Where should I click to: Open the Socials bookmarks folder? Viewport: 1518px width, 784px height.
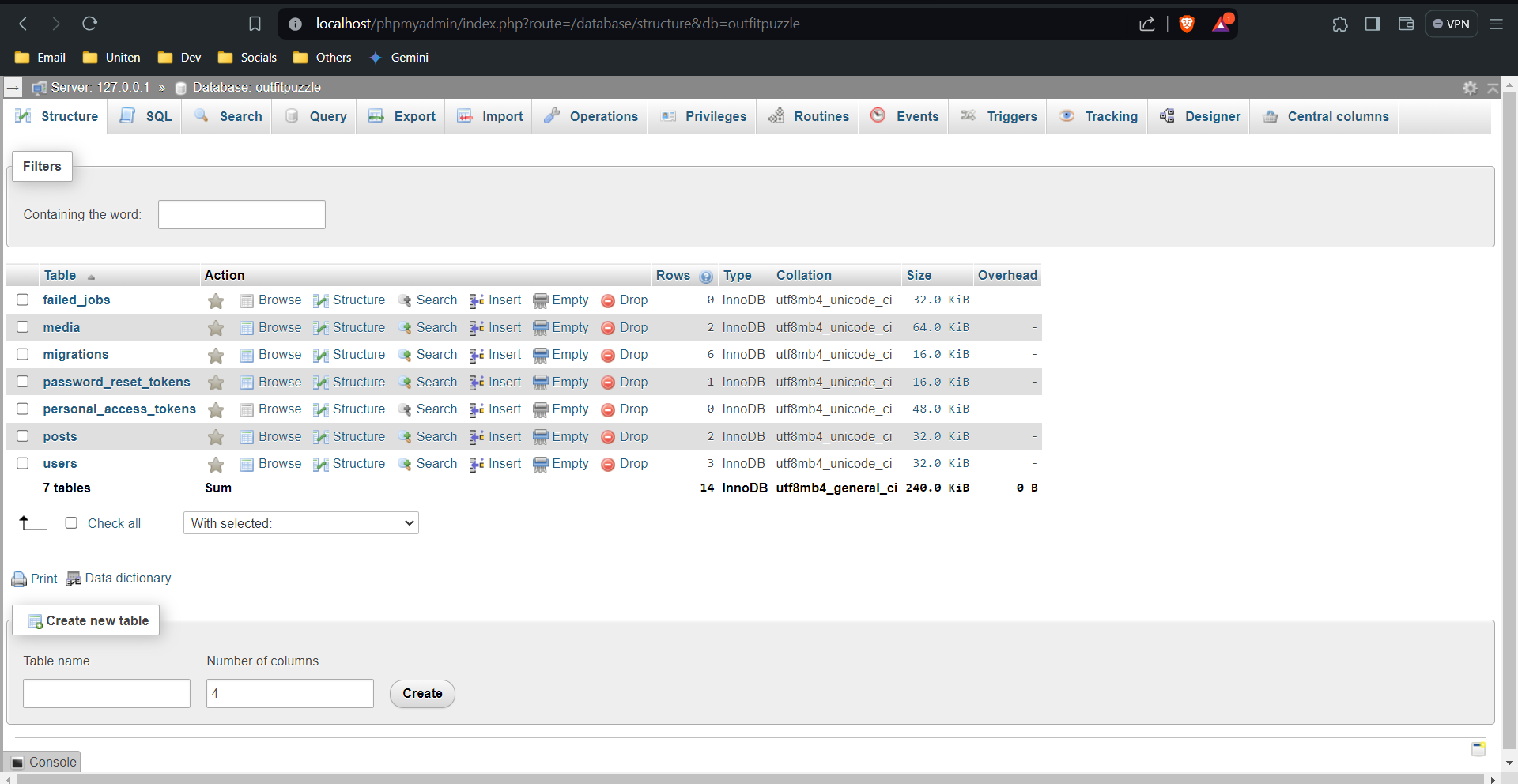point(247,58)
